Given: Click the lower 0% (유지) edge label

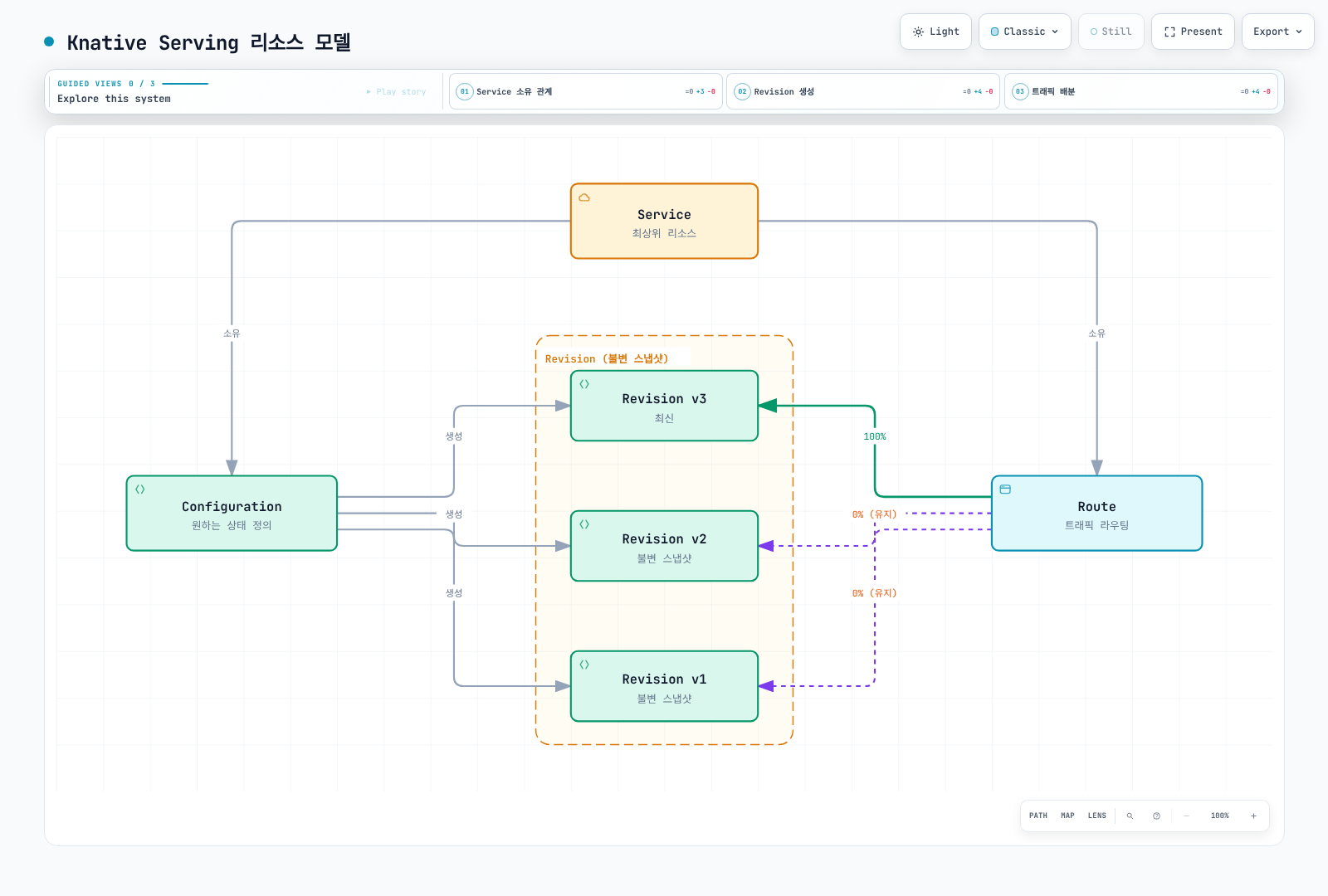Looking at the screenshot, I should coord(875,593).
